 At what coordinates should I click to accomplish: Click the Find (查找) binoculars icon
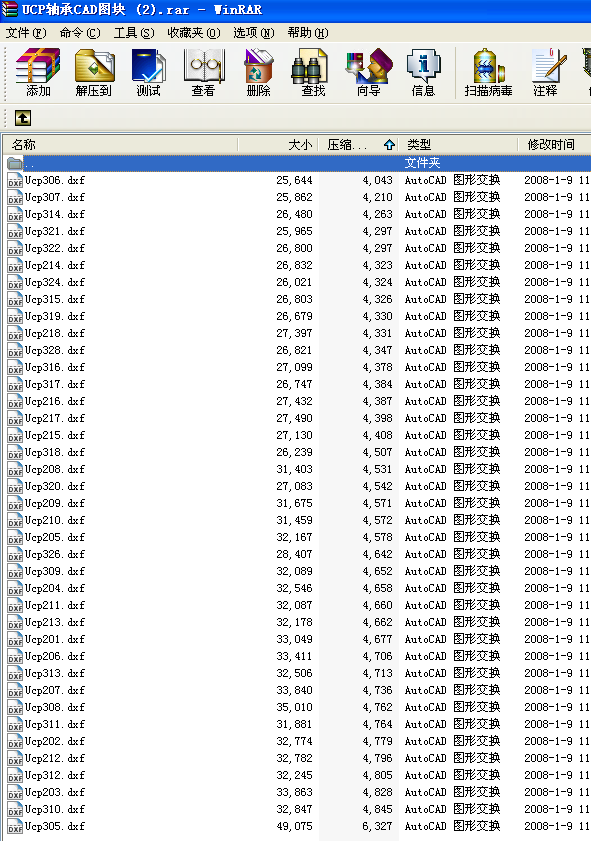(313, 72)
